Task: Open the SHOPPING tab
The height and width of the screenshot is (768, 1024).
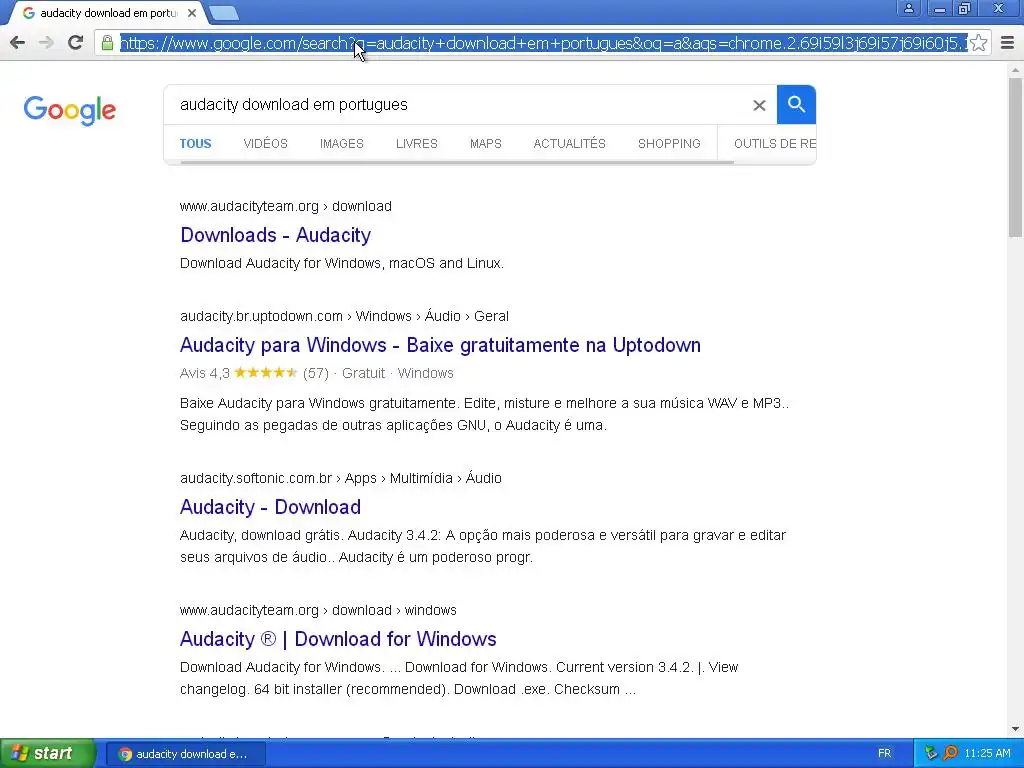Action: [x=669, y=144]
